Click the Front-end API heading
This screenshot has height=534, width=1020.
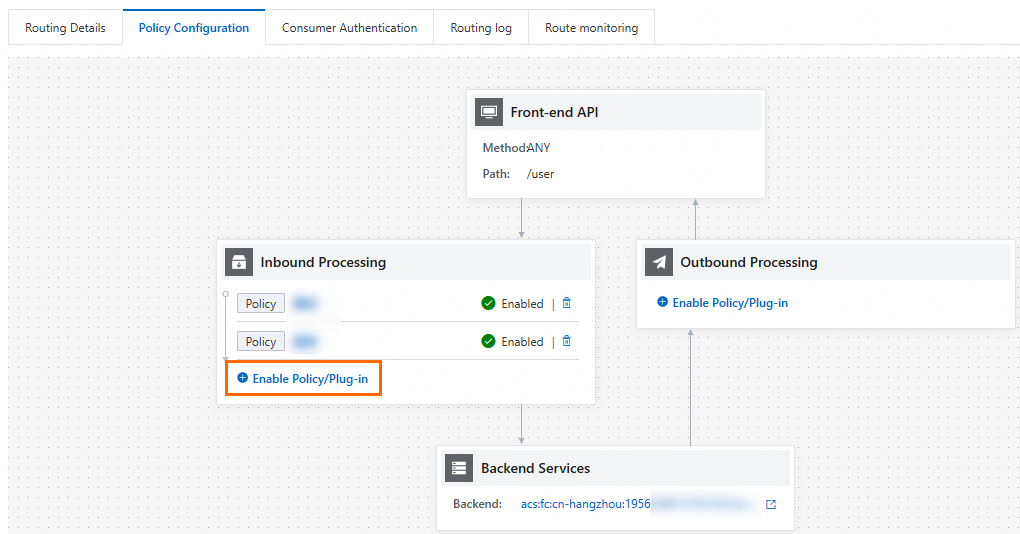click(x=554, y=112)
